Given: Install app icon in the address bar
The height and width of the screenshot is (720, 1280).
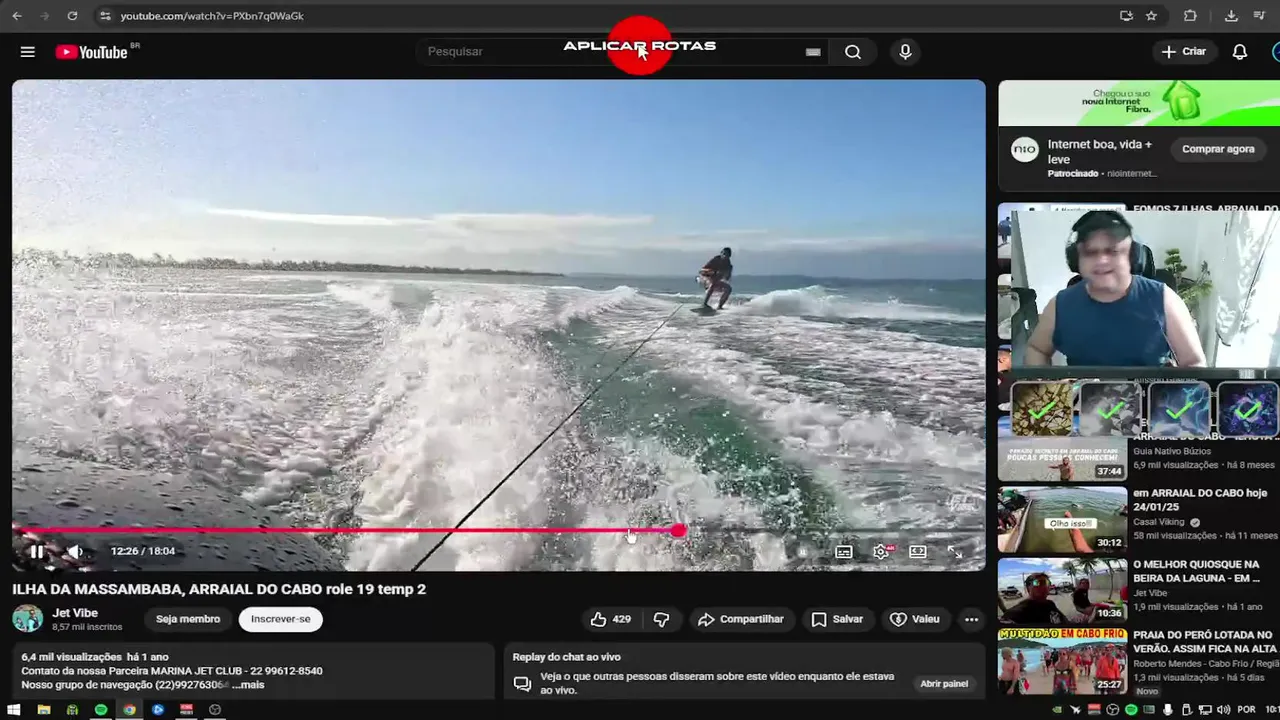Looking at the screenshot, I should 1126,16.
